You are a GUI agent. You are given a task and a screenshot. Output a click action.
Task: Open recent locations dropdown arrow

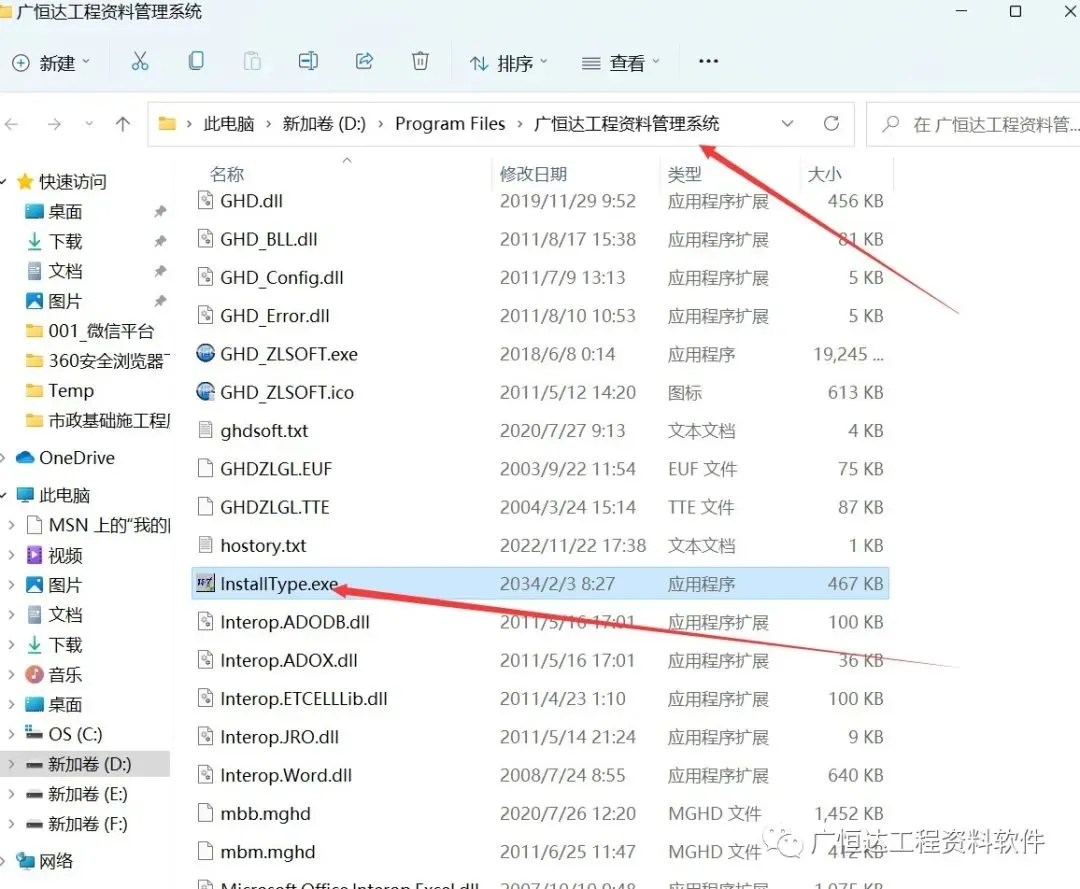pyautogui.click(x=89, y=124)
